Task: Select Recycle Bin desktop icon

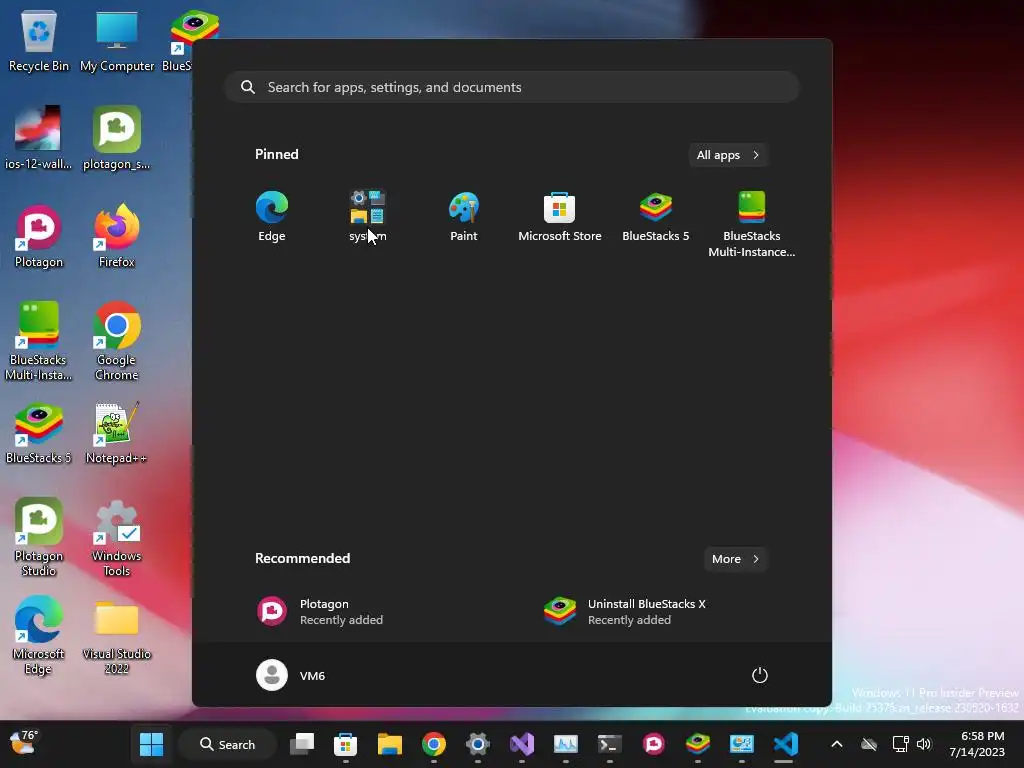Action: [x=39, y=40]
